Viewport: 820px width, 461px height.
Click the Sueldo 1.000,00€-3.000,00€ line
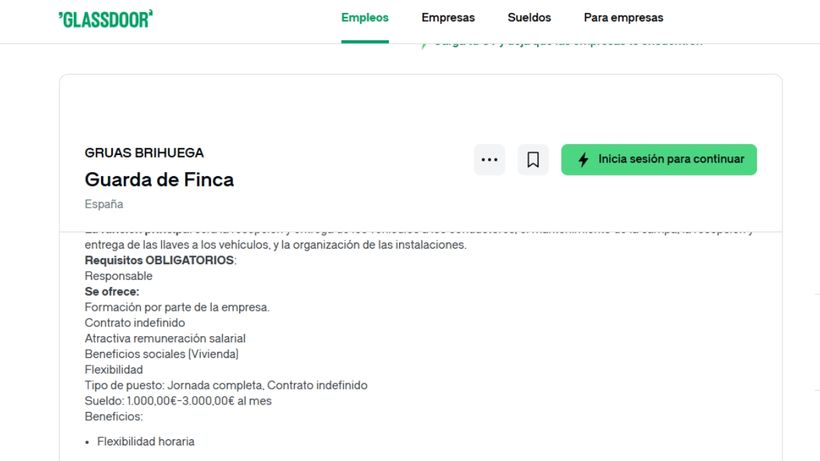[x=178, y=401]
